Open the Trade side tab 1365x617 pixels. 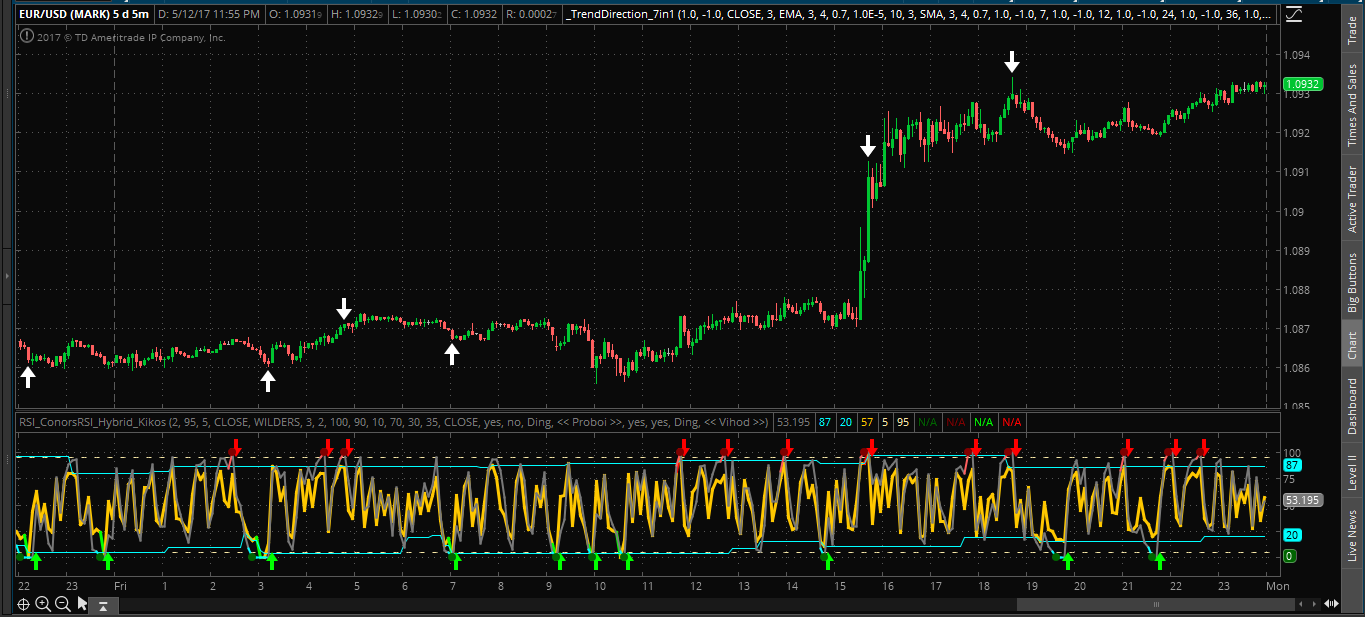click(x=1353, y=28)
